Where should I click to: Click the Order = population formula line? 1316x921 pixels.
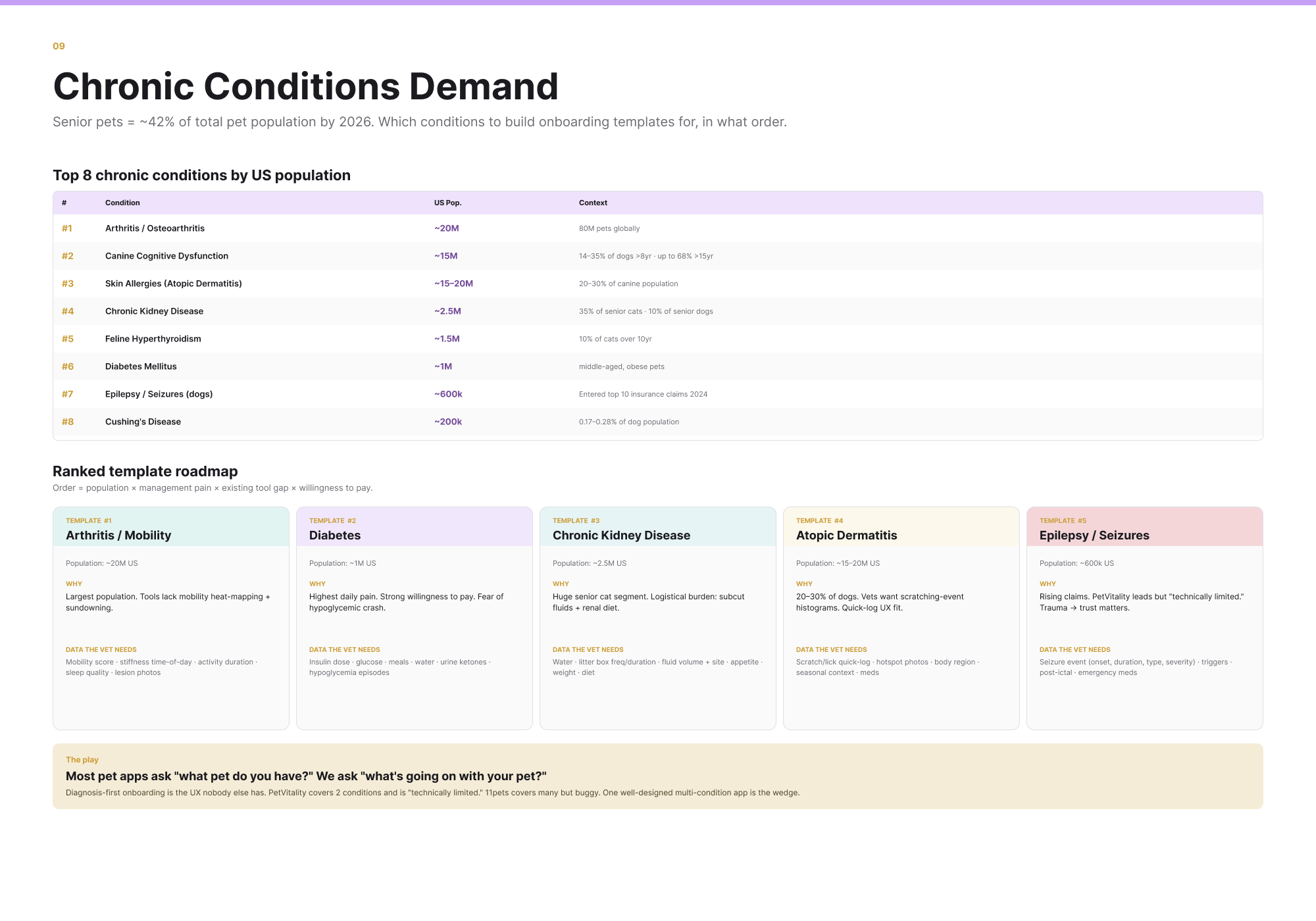[x=213, y=488]
